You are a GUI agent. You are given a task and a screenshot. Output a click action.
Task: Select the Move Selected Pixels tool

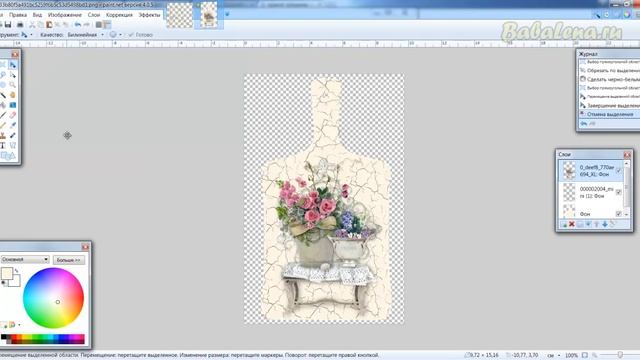coord(13,65)
